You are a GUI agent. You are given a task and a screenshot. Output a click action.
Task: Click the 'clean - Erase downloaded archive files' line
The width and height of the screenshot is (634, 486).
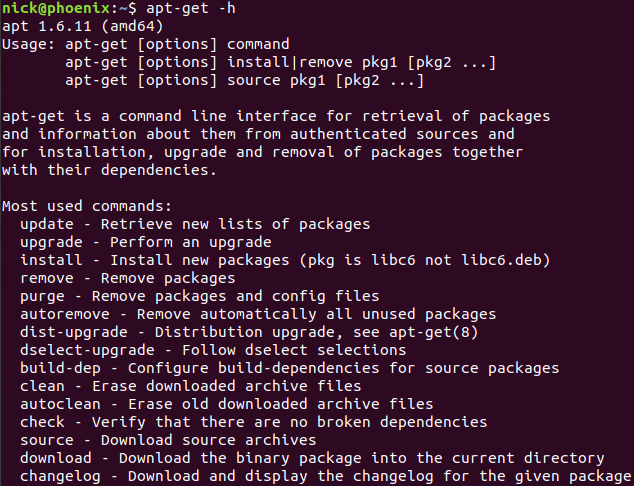point(190,386)
